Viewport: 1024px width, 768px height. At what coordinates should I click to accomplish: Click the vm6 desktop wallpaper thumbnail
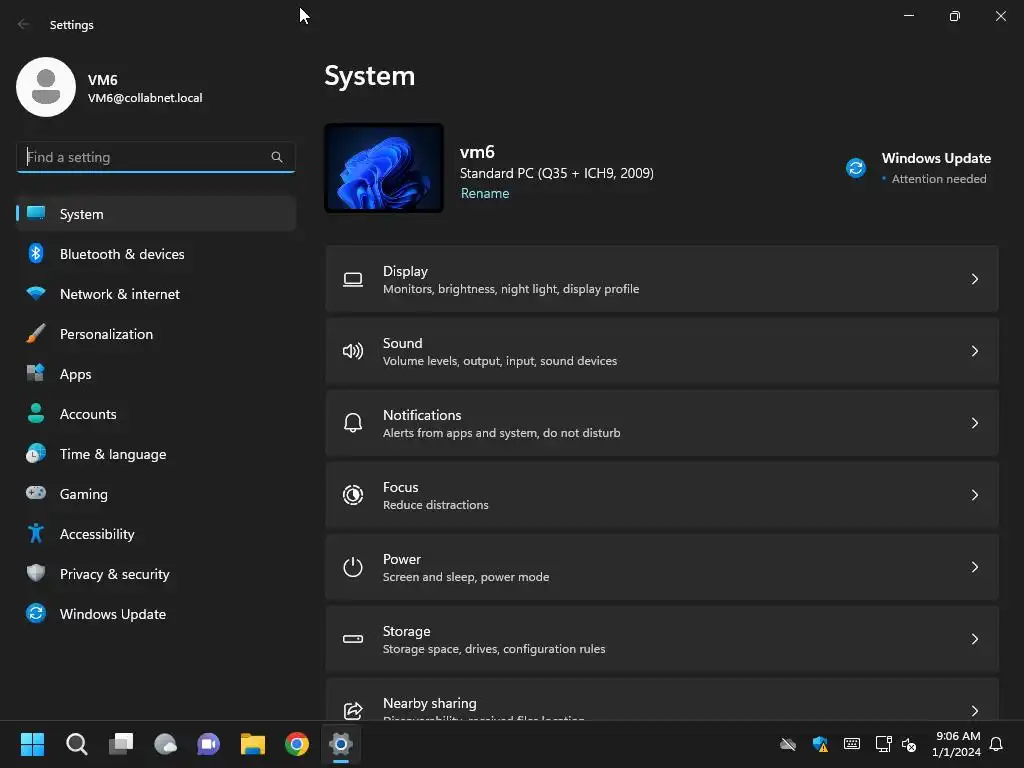click(384, 168)
